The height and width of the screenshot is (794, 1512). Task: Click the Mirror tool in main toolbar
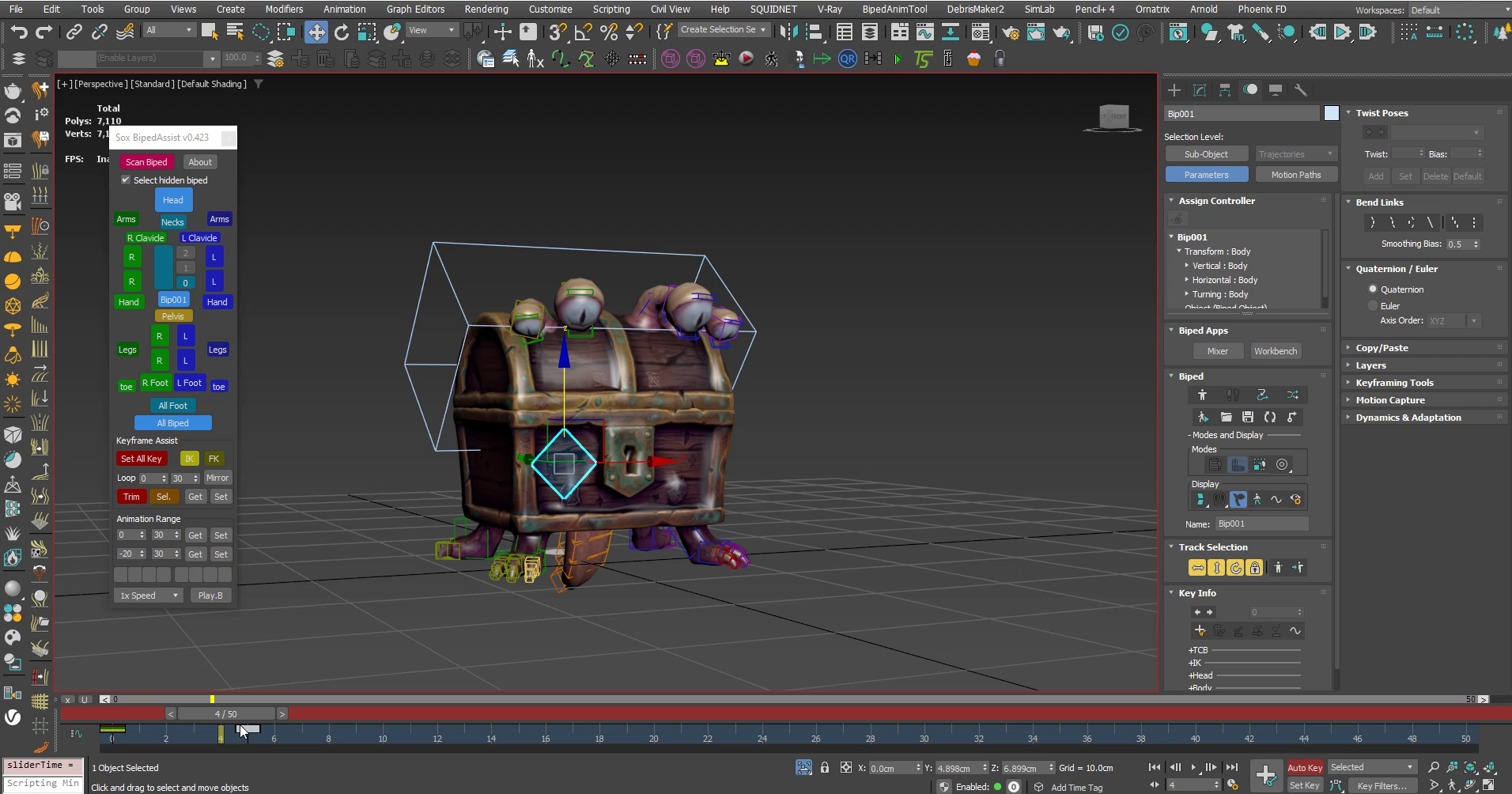pos(788,32)
